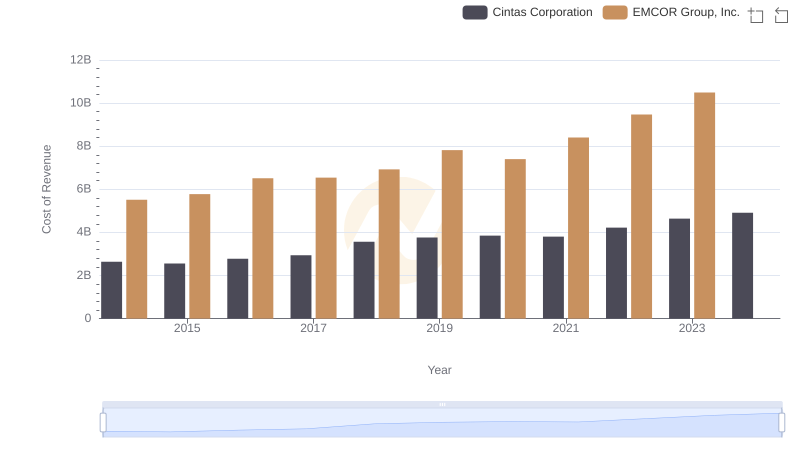Click the EMCOR bar for 2019
Viewport: 800px width, 461px height.
[452, 234]
